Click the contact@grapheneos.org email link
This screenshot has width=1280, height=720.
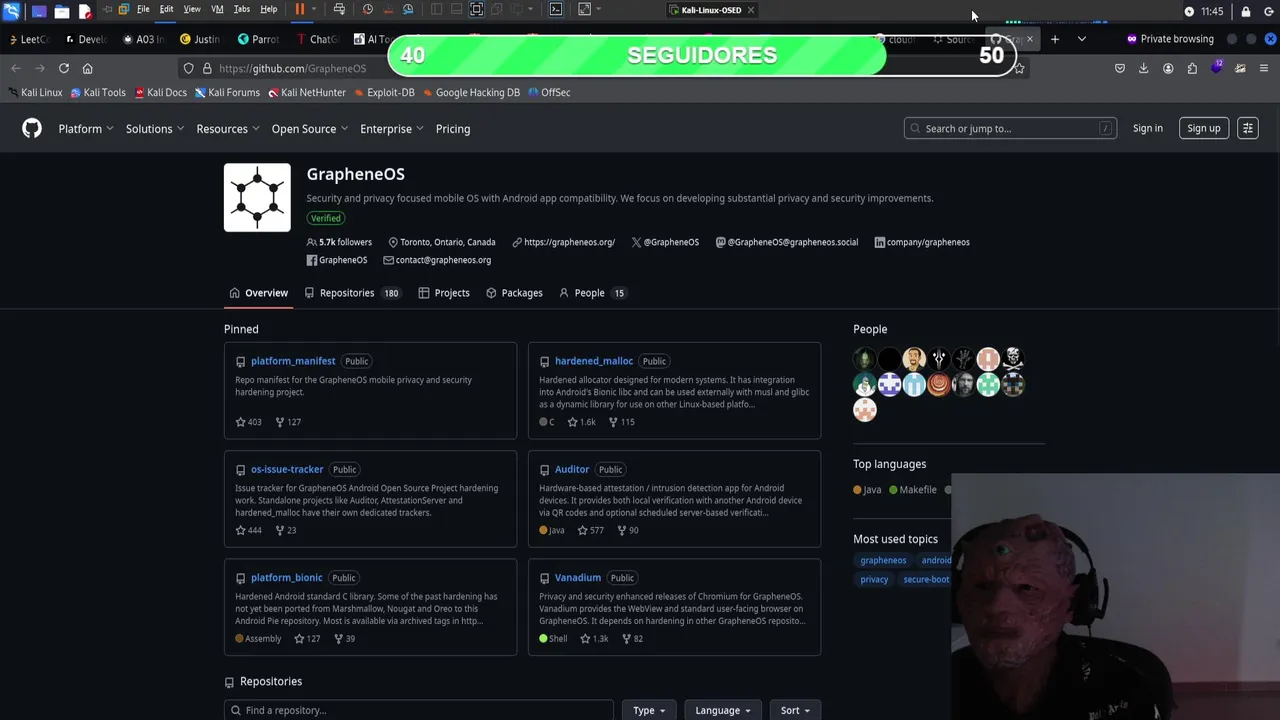(443, 260)
